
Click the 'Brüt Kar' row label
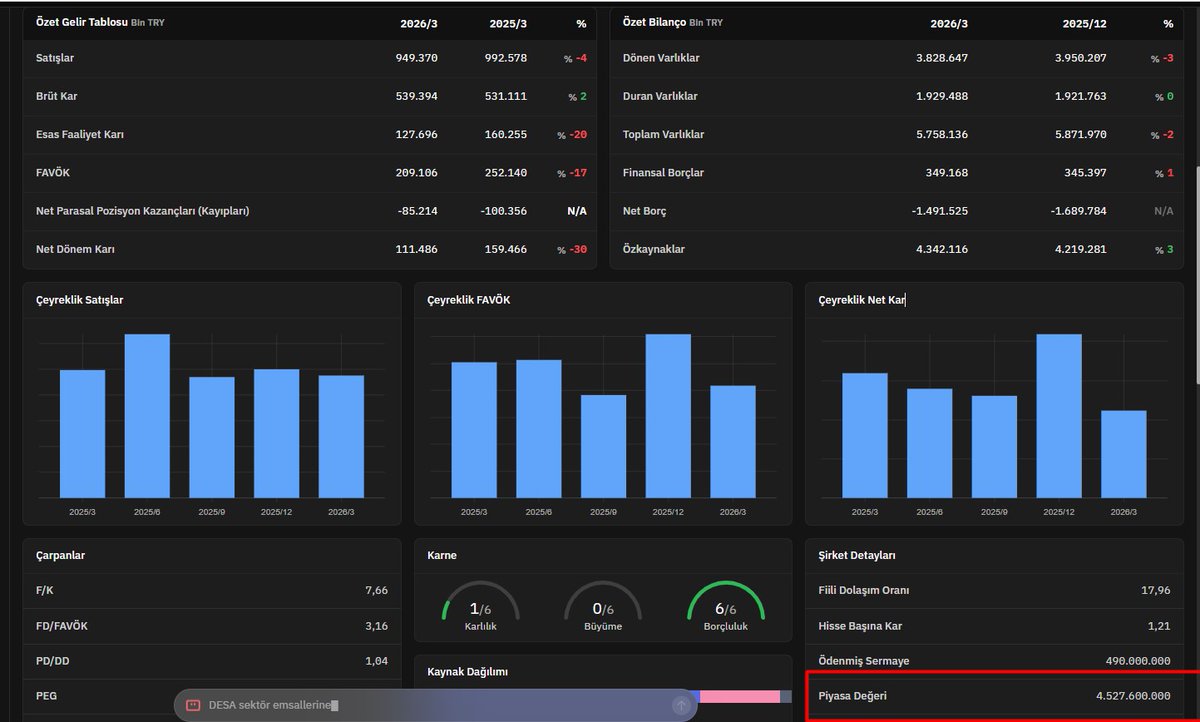pyautogui.click(x=57, y=96)
